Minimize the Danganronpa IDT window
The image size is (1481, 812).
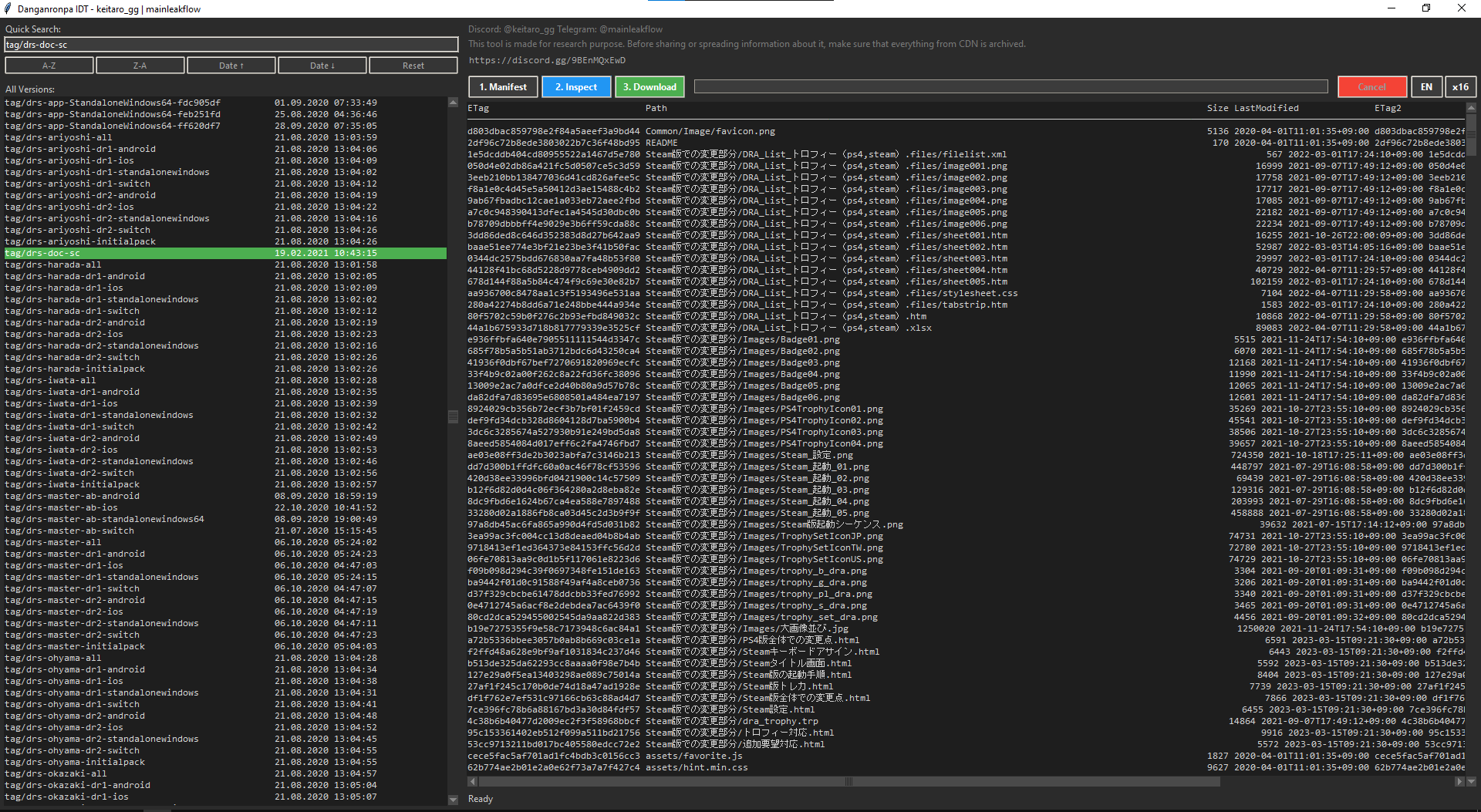tap(1392, 8)
